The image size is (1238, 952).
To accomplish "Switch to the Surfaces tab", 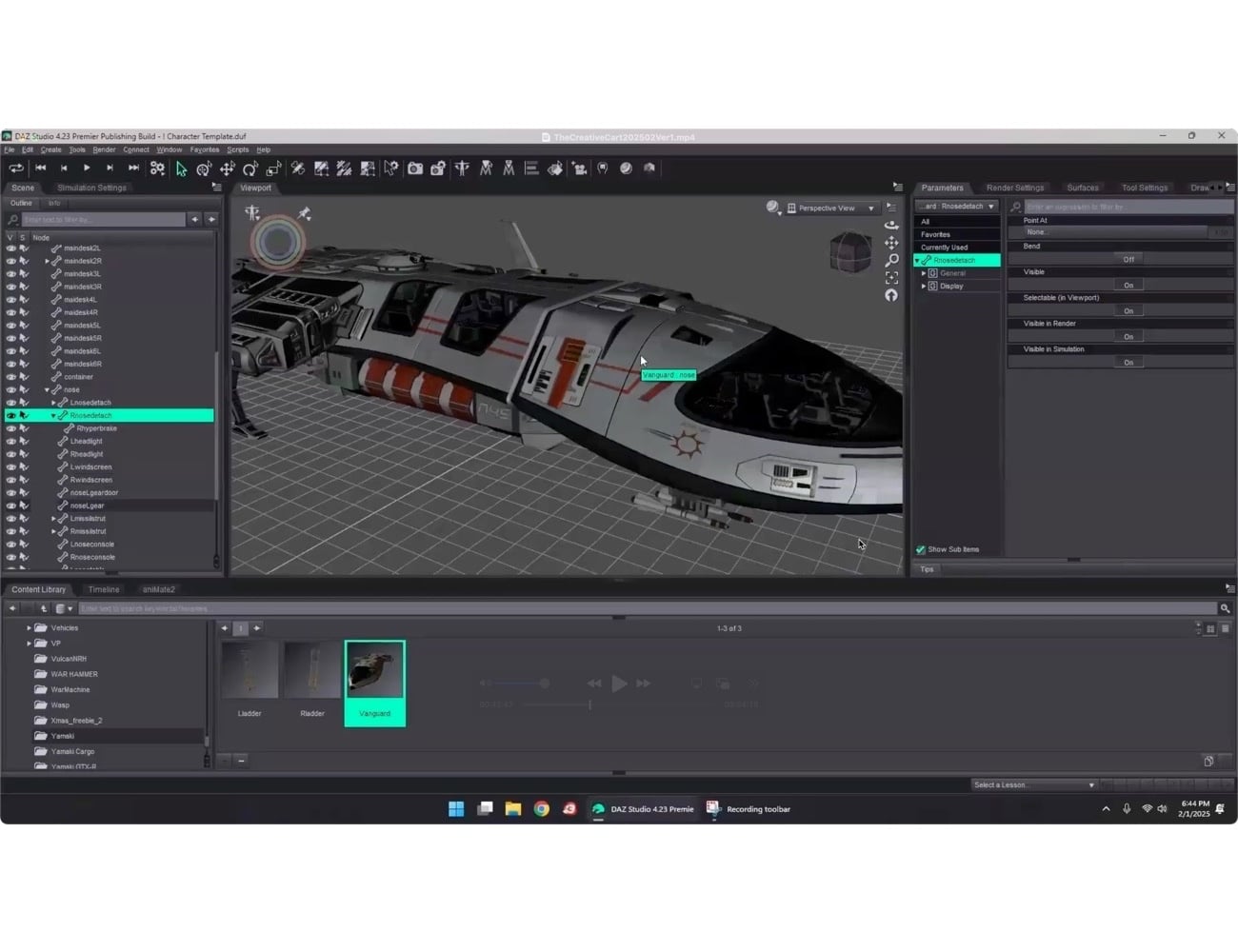I will click(x=1082, y=188).
